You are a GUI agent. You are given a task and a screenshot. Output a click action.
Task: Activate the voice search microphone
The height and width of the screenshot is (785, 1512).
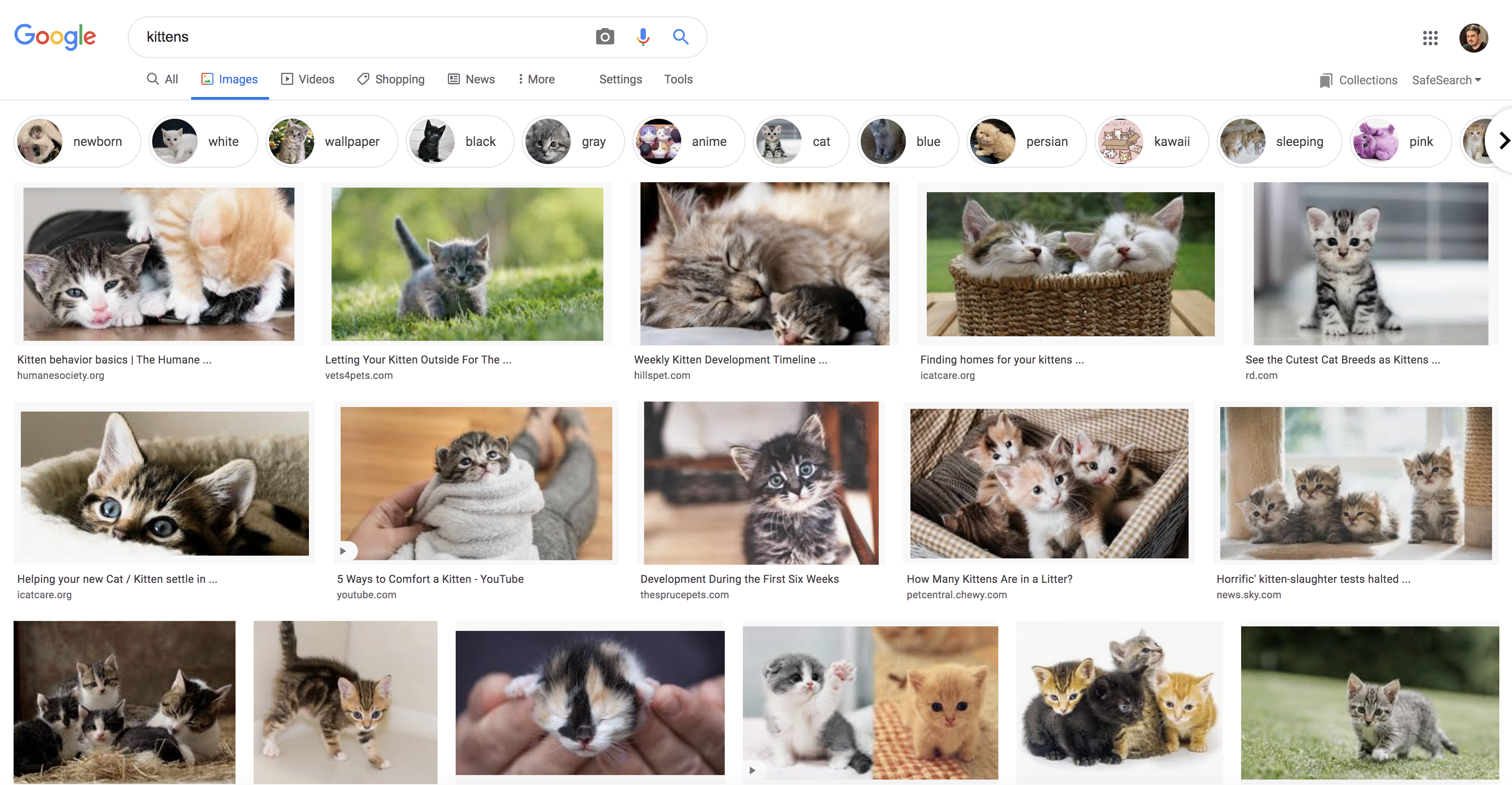point(643,36)
